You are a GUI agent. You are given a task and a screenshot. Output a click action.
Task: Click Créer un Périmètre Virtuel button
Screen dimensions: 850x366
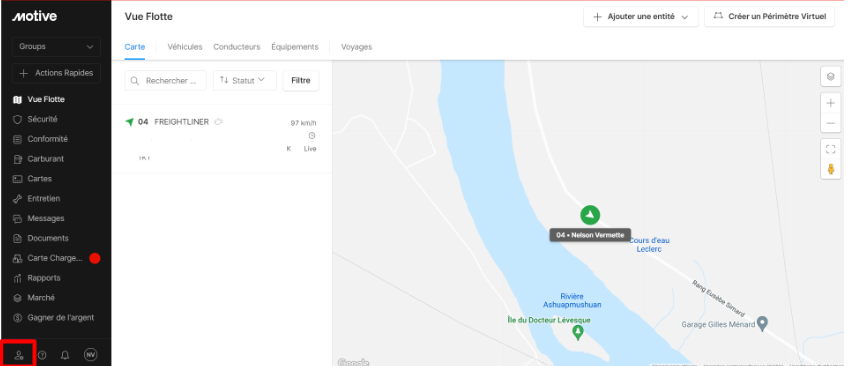coord(770,17)
